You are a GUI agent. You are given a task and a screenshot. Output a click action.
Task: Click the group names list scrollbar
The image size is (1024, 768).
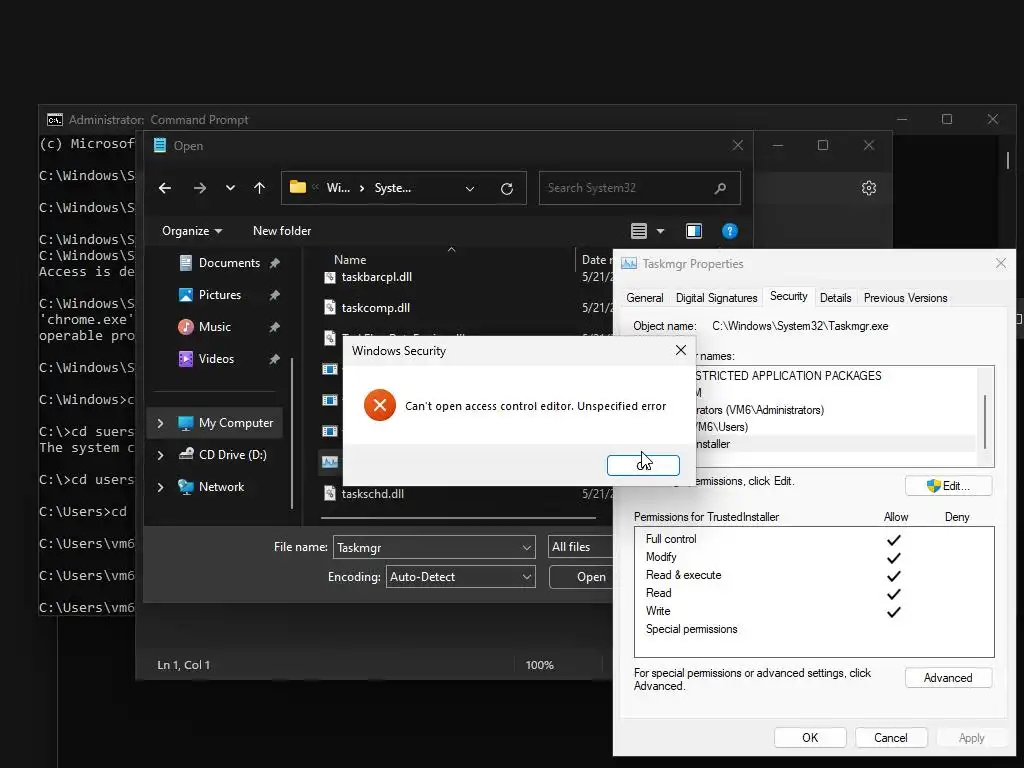click(985, 421)
